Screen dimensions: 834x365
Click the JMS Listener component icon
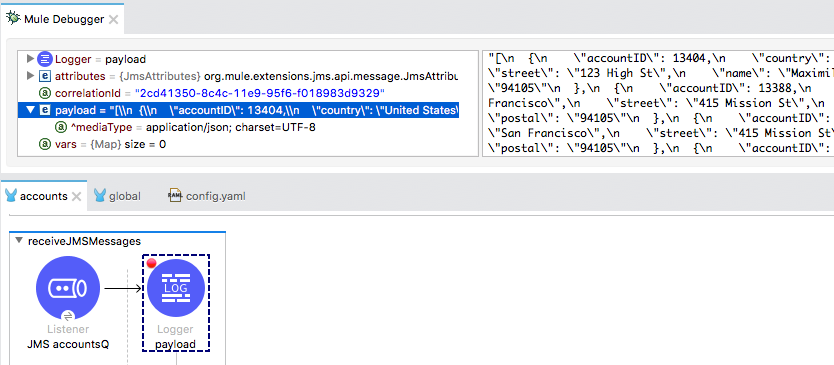click(68, 289)
